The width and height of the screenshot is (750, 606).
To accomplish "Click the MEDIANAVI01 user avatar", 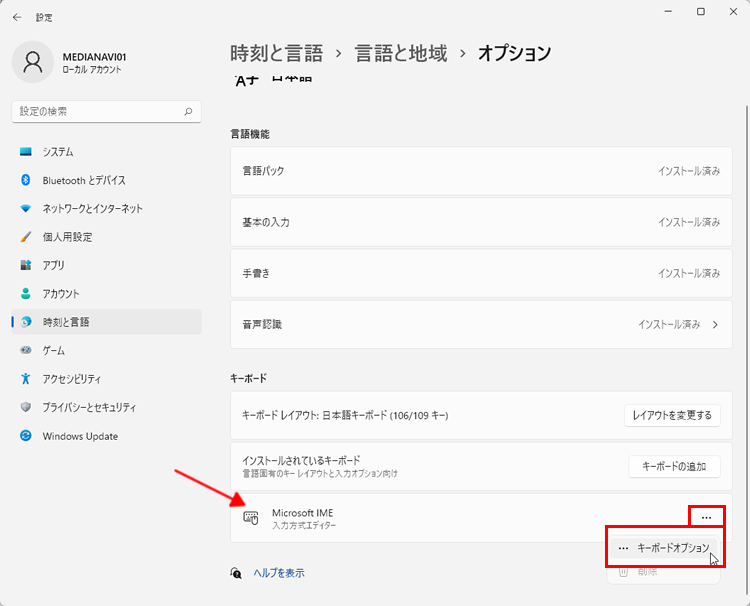I will (33, 62).
